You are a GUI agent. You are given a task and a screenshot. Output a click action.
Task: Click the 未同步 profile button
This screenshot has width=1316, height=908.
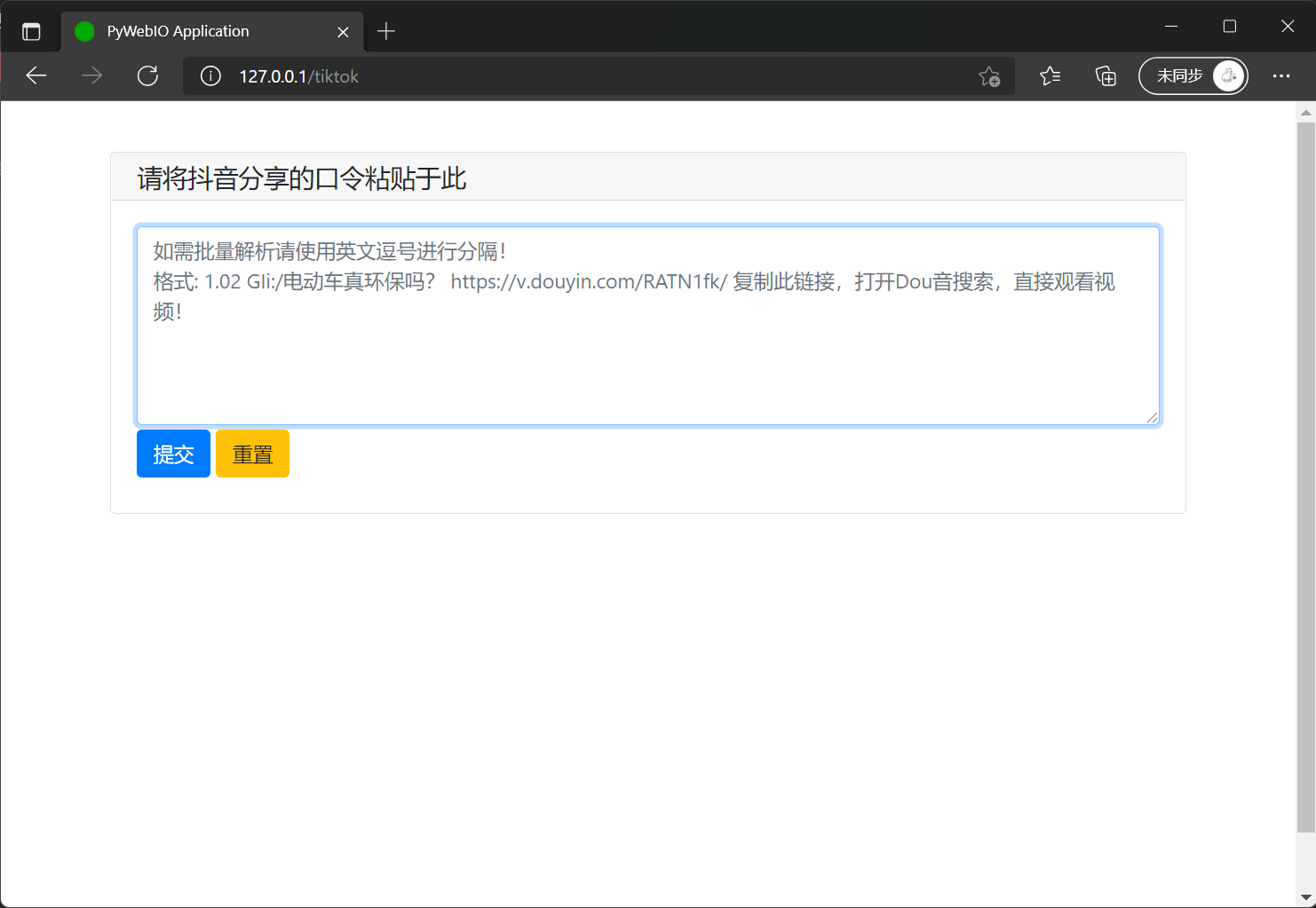coord(1193,76)
